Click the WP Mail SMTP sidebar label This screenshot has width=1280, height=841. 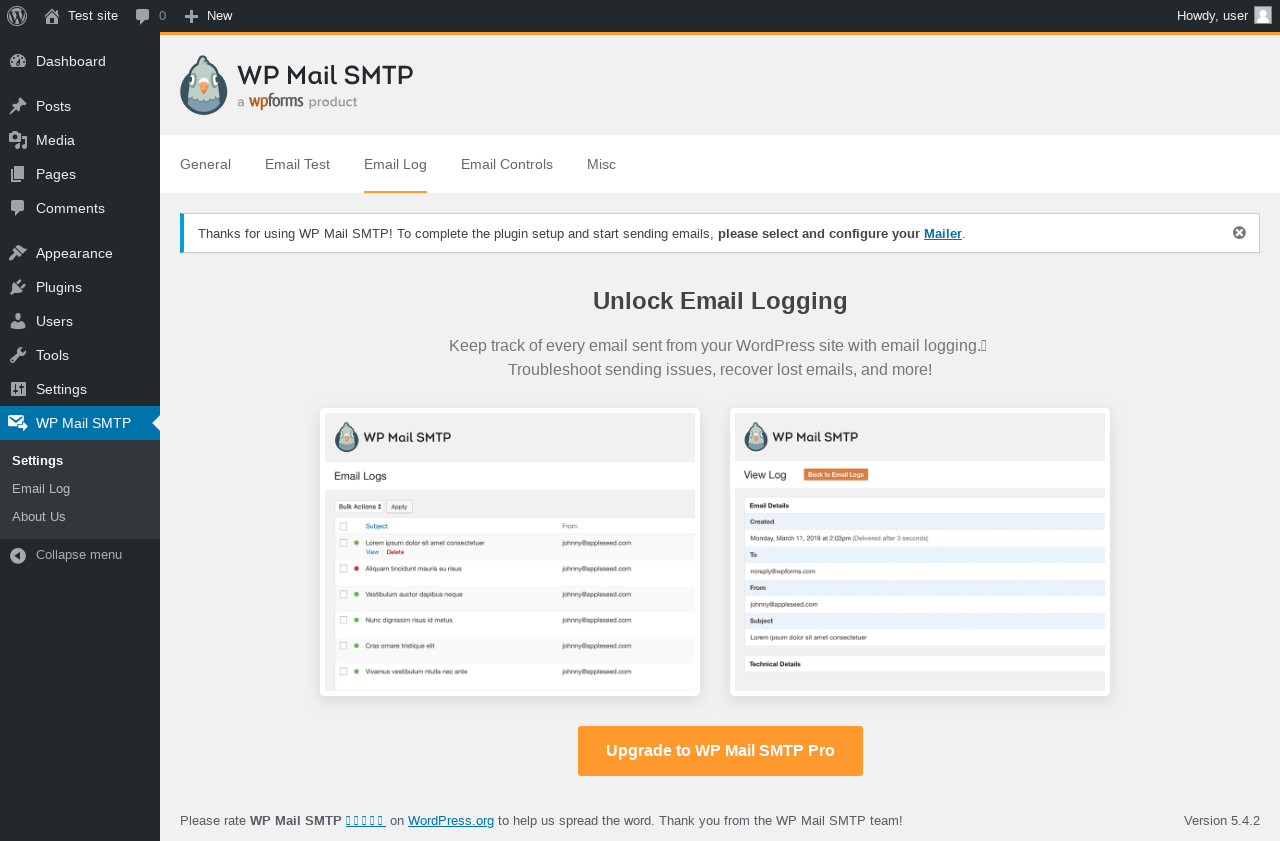(x=83, y=423)
